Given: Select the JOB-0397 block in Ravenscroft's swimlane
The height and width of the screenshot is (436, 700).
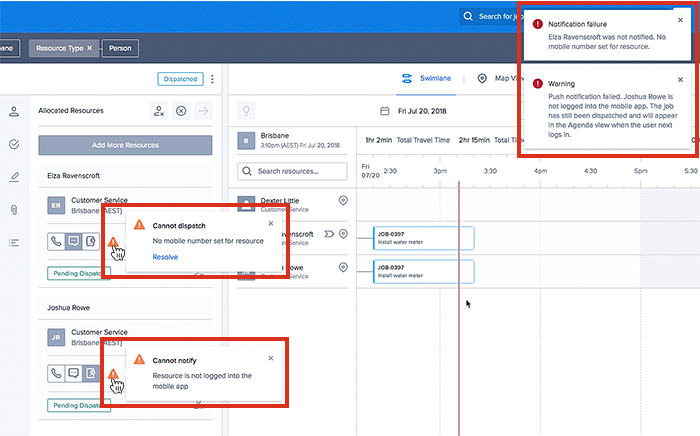Looking at the screenshot, I should (x=422, y=238).
